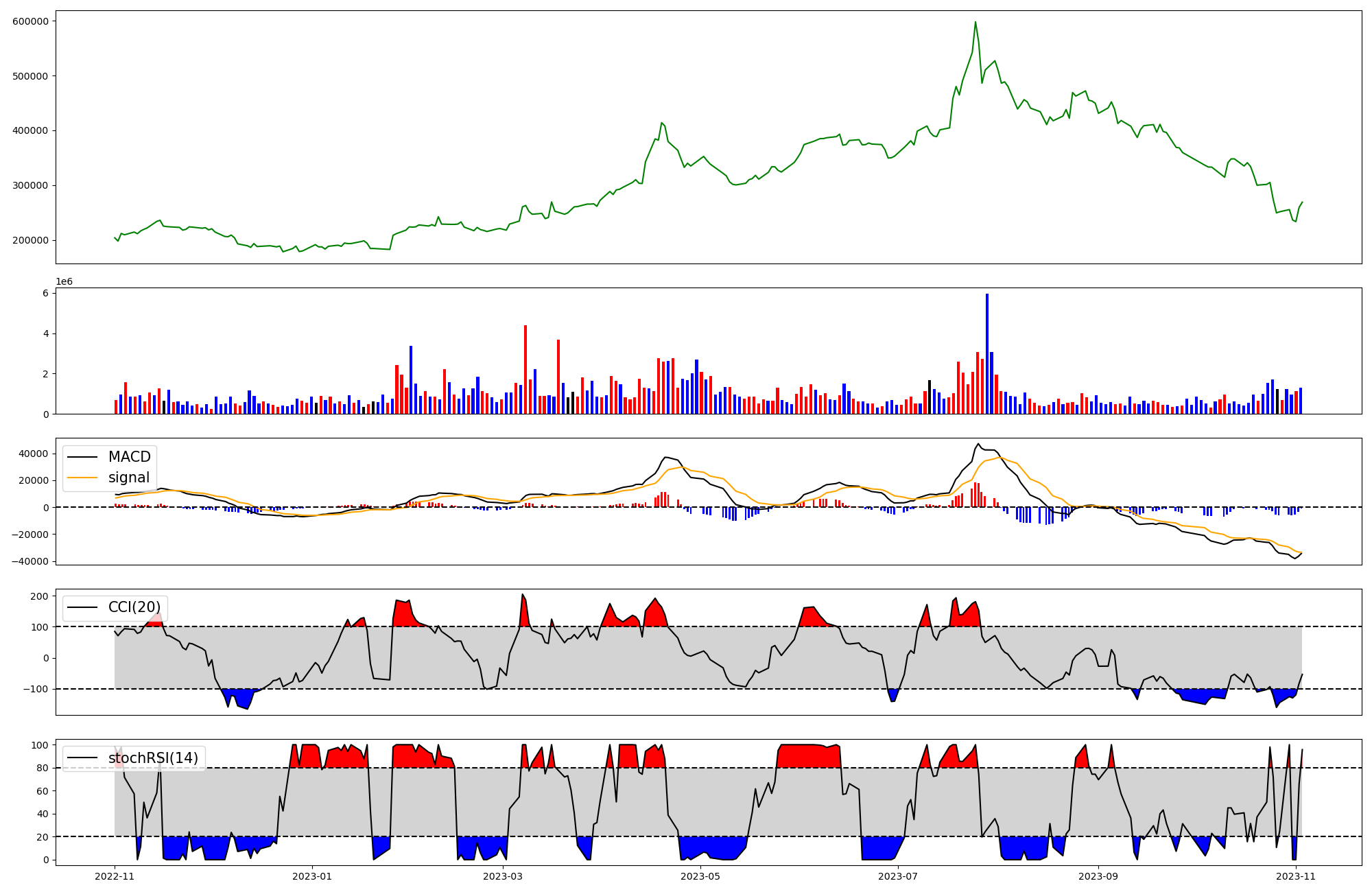Click the 2023-11 x-axis date label
Viewport: 1372px width, 892px height.
[x=1295, y=876]
